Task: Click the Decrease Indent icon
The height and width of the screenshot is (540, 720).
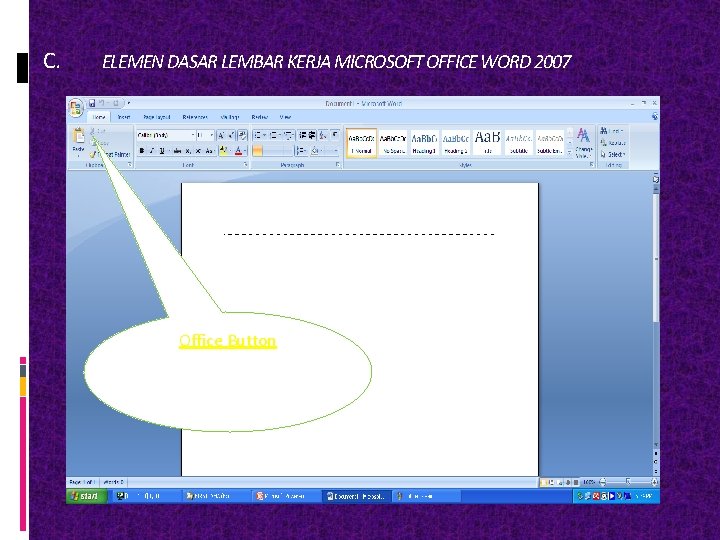Action: tap(303, 135)
